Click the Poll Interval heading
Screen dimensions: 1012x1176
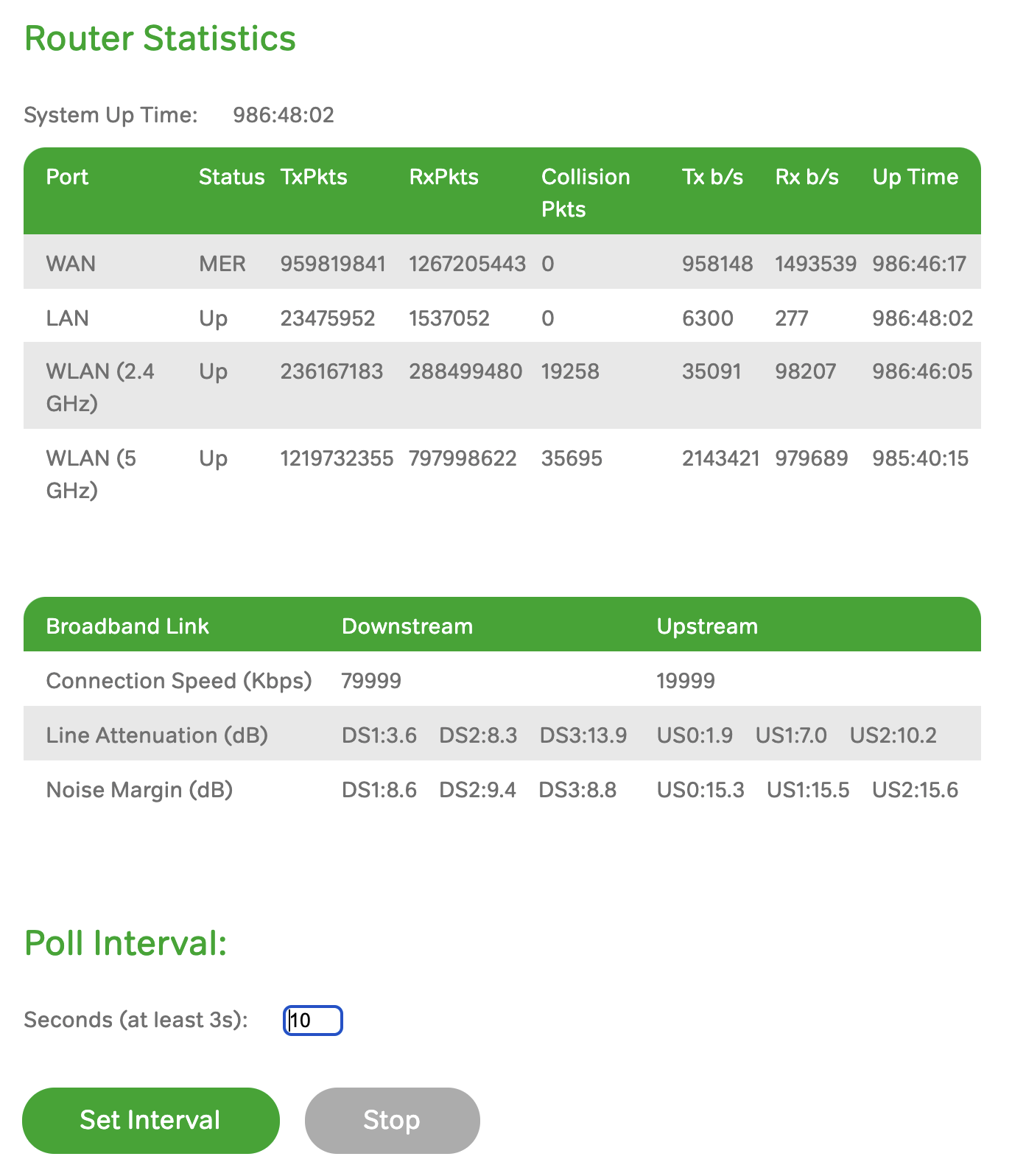pos(125,943)
